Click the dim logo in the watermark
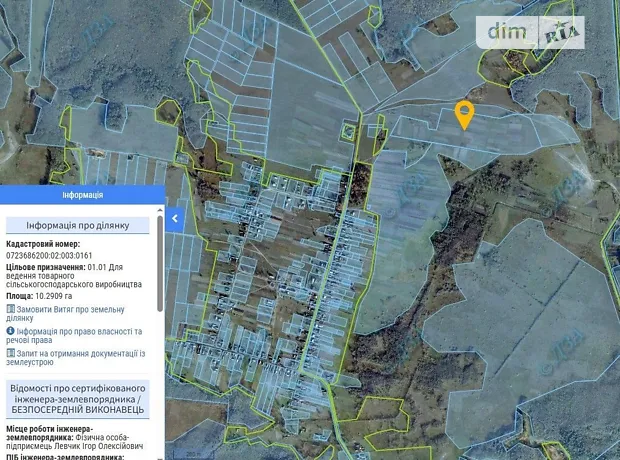 coord(507,32)
